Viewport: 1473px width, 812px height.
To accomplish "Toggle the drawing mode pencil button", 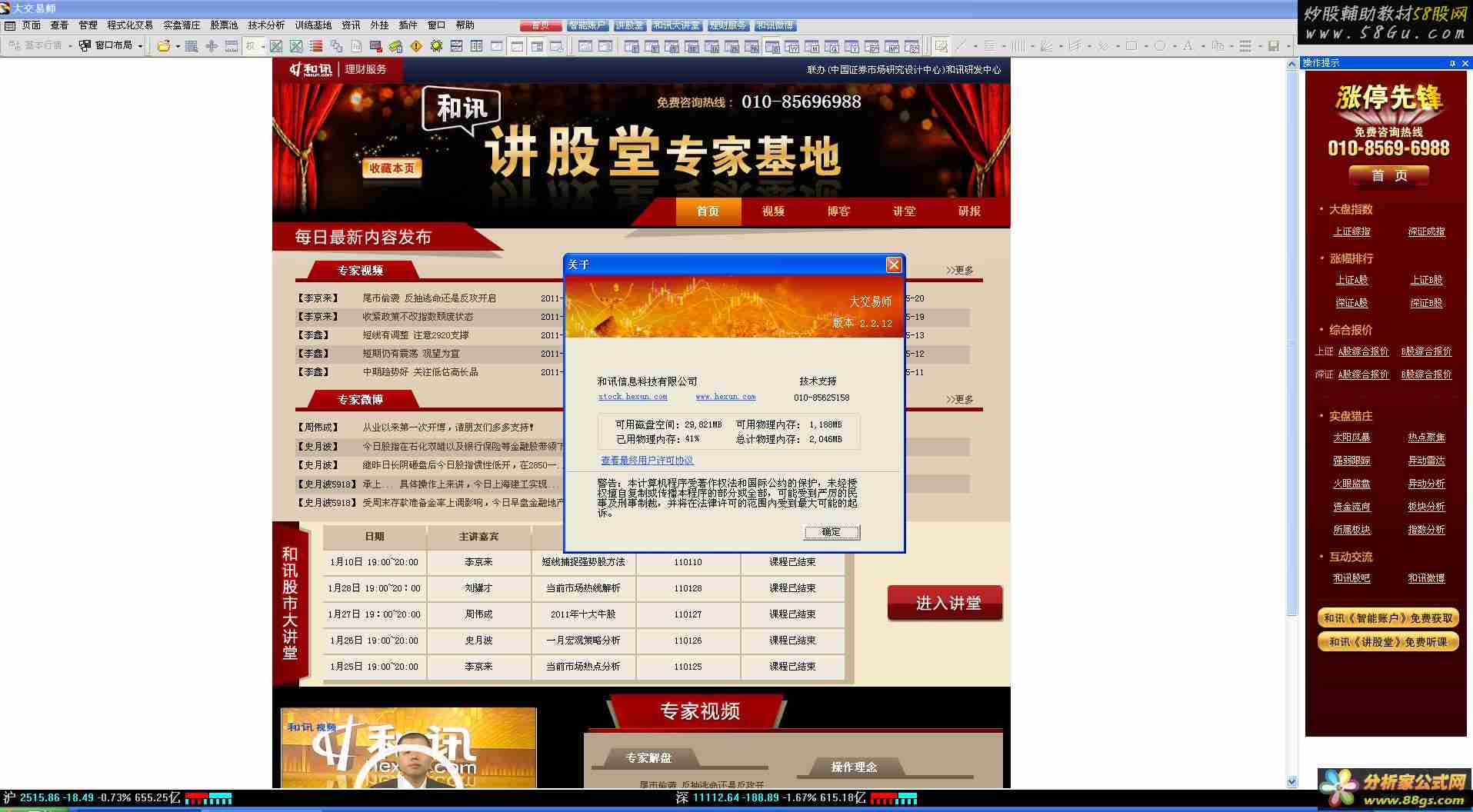I will (x=941, y=46).
